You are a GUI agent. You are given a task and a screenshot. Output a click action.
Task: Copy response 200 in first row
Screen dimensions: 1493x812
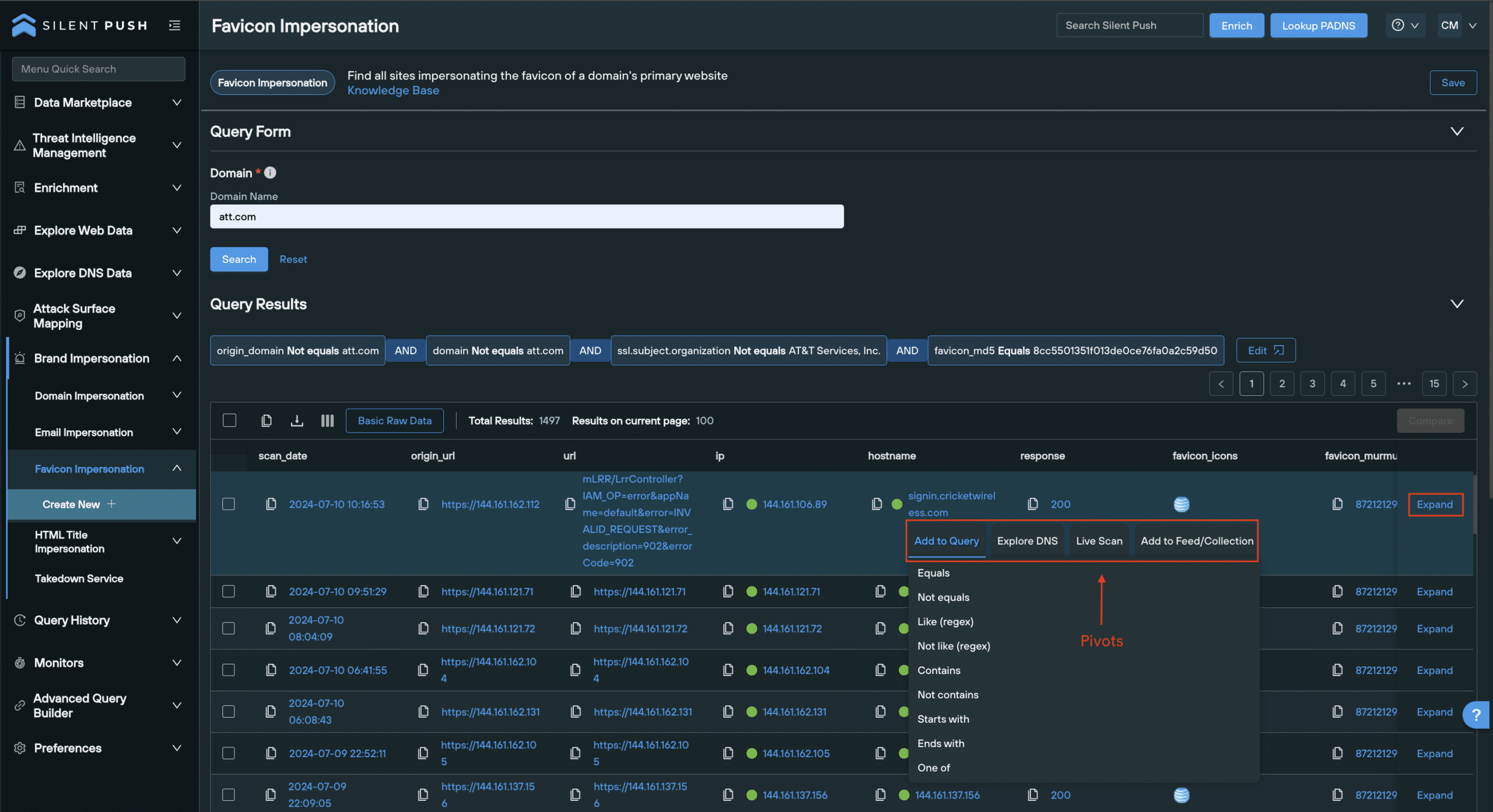tap(1033, 504)
